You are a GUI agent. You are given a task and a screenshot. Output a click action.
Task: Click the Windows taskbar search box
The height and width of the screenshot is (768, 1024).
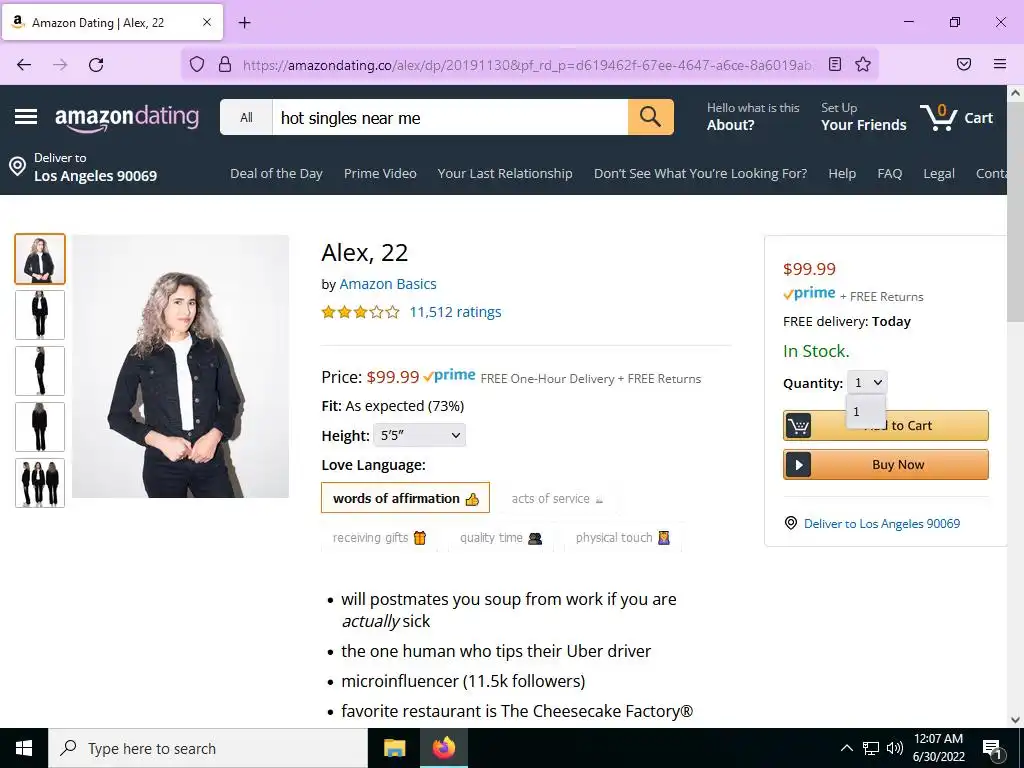pyautogui.click(x=208, y=748)
